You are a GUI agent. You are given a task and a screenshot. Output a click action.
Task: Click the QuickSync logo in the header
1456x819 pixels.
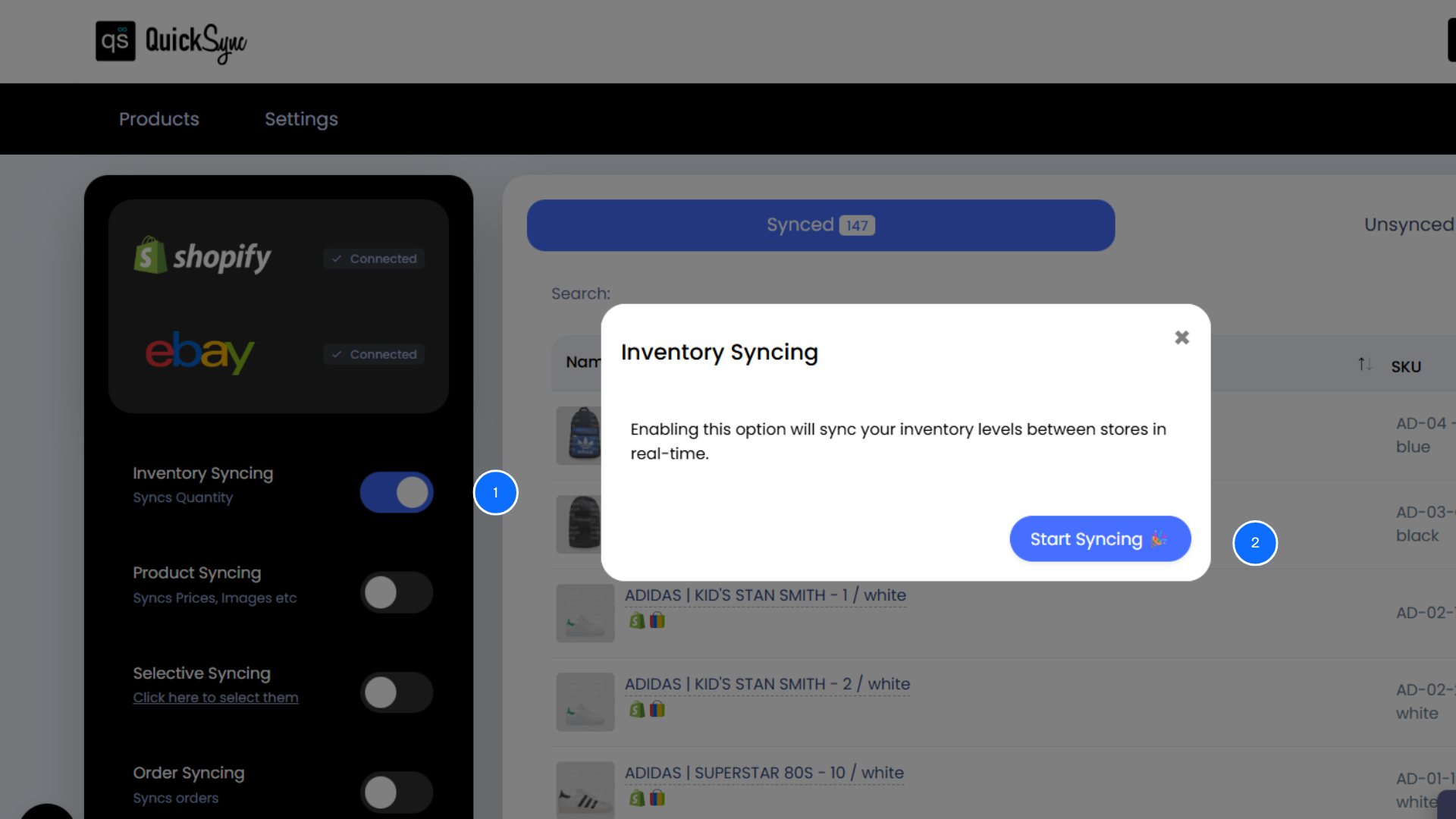[x=170, y=41]
